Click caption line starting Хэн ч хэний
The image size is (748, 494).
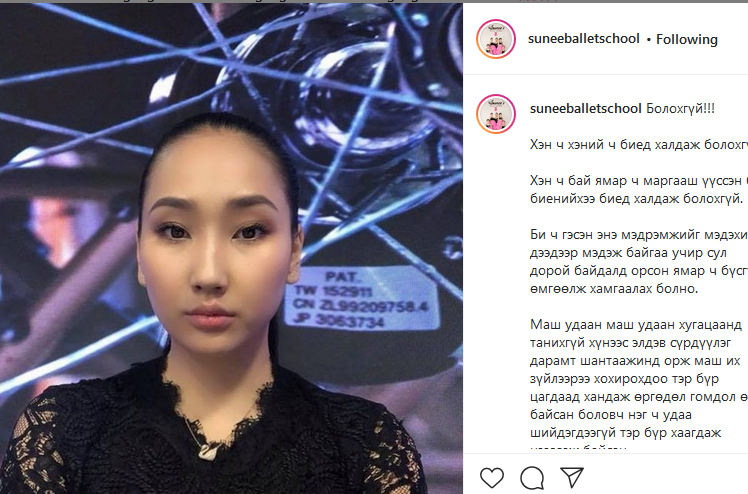pyautogui.click(x=639, y=144)
